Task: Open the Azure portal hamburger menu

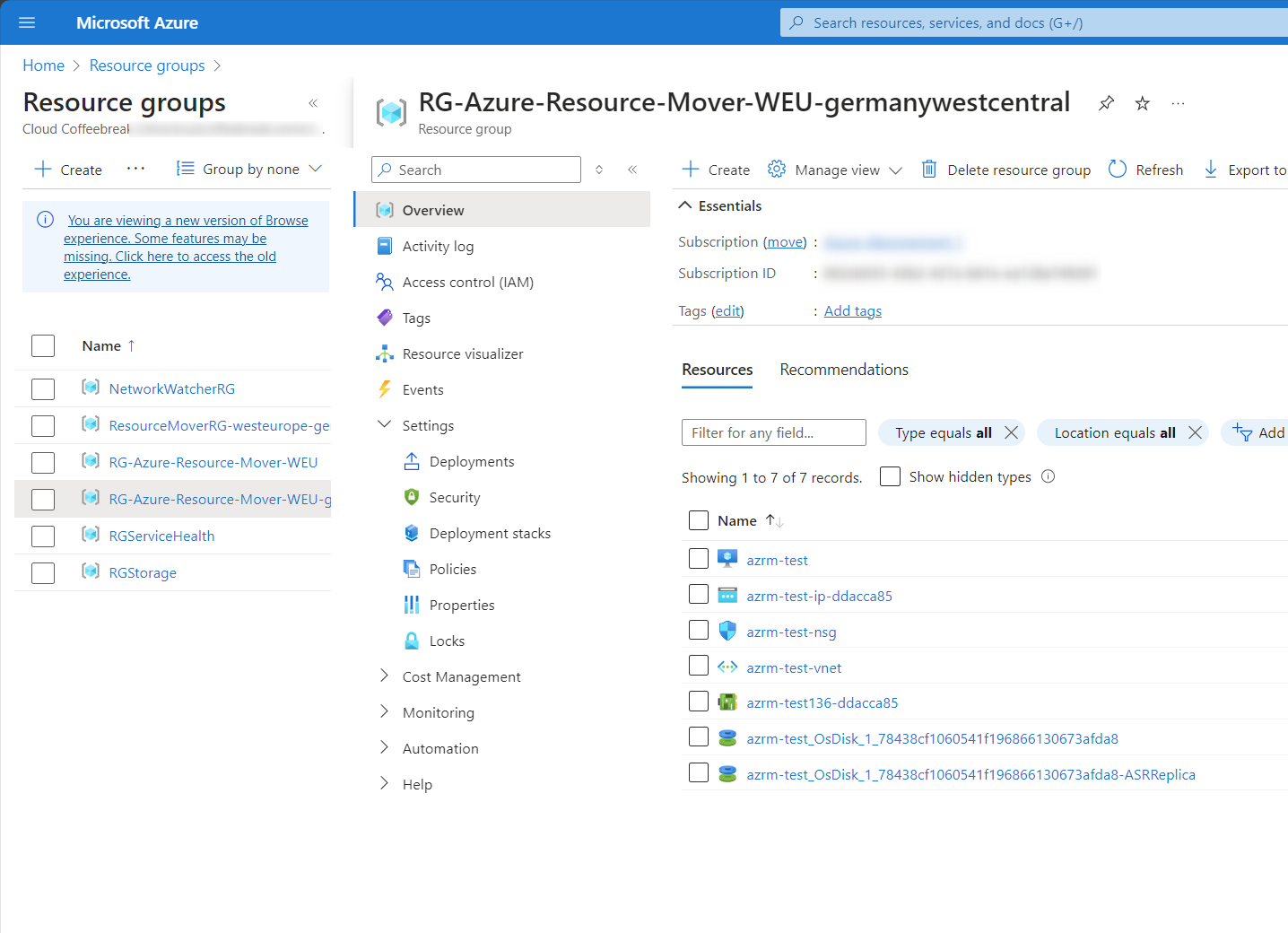Action: click(26, 22)
